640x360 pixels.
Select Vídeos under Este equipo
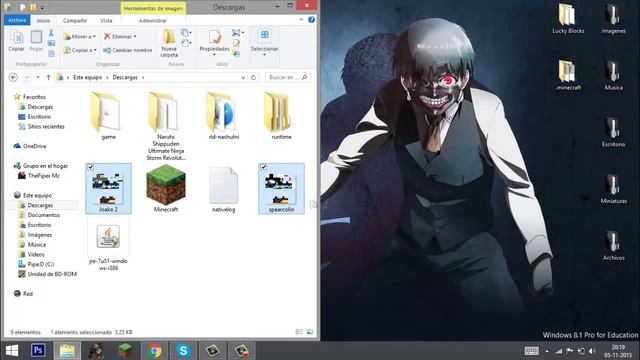(x=36, y=254)
